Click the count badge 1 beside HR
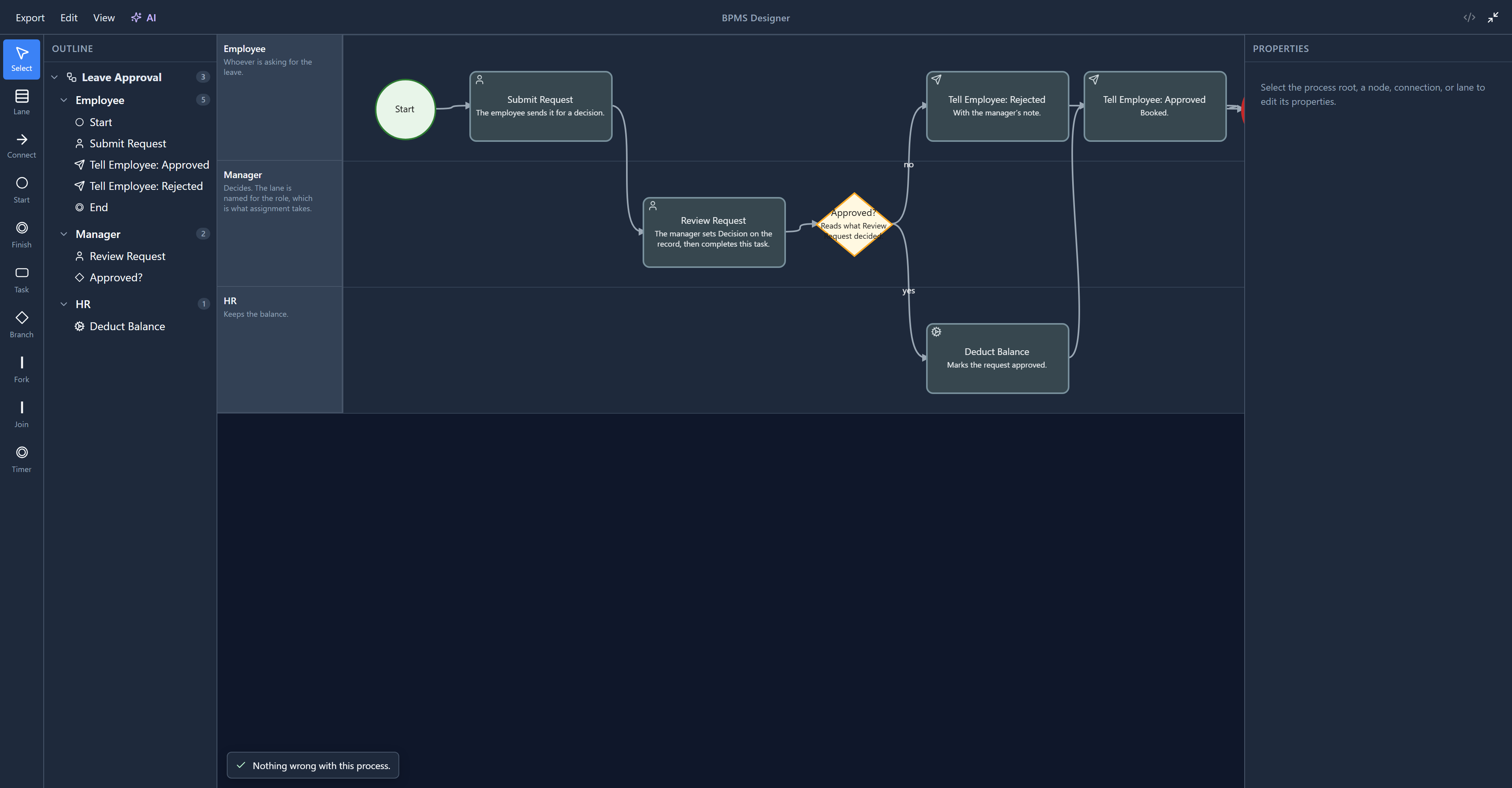1512x788 pixels. click(204, 303)
